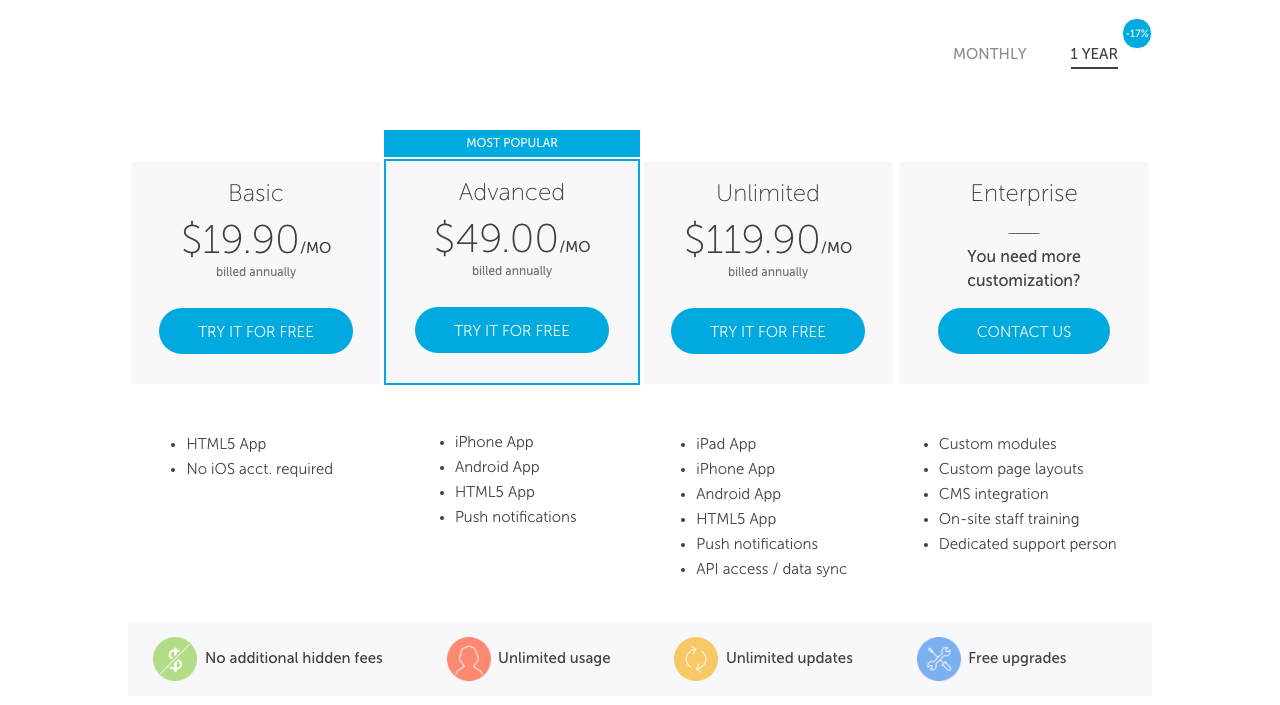Click the Most Popular banner
This screenshot has width=1280, height=705.
click(x=512, y=143)
